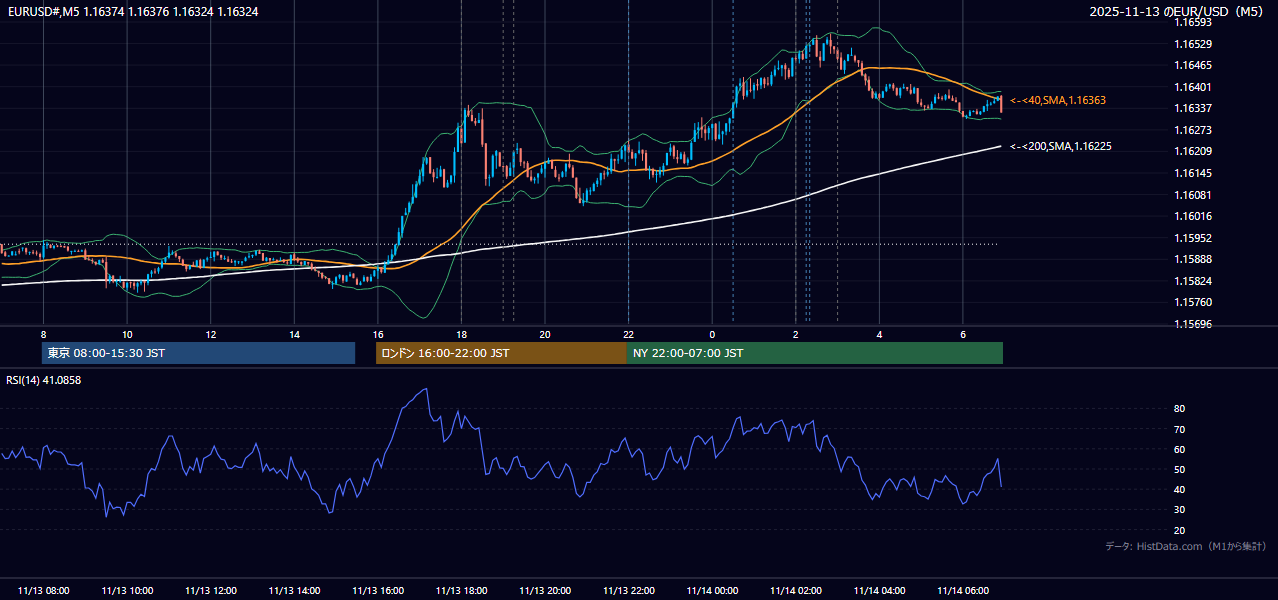Screen dimensions: 1278x600
Task: Click the RSI(14) 41.0858 indicator label
Action: (x=44, y=380)
